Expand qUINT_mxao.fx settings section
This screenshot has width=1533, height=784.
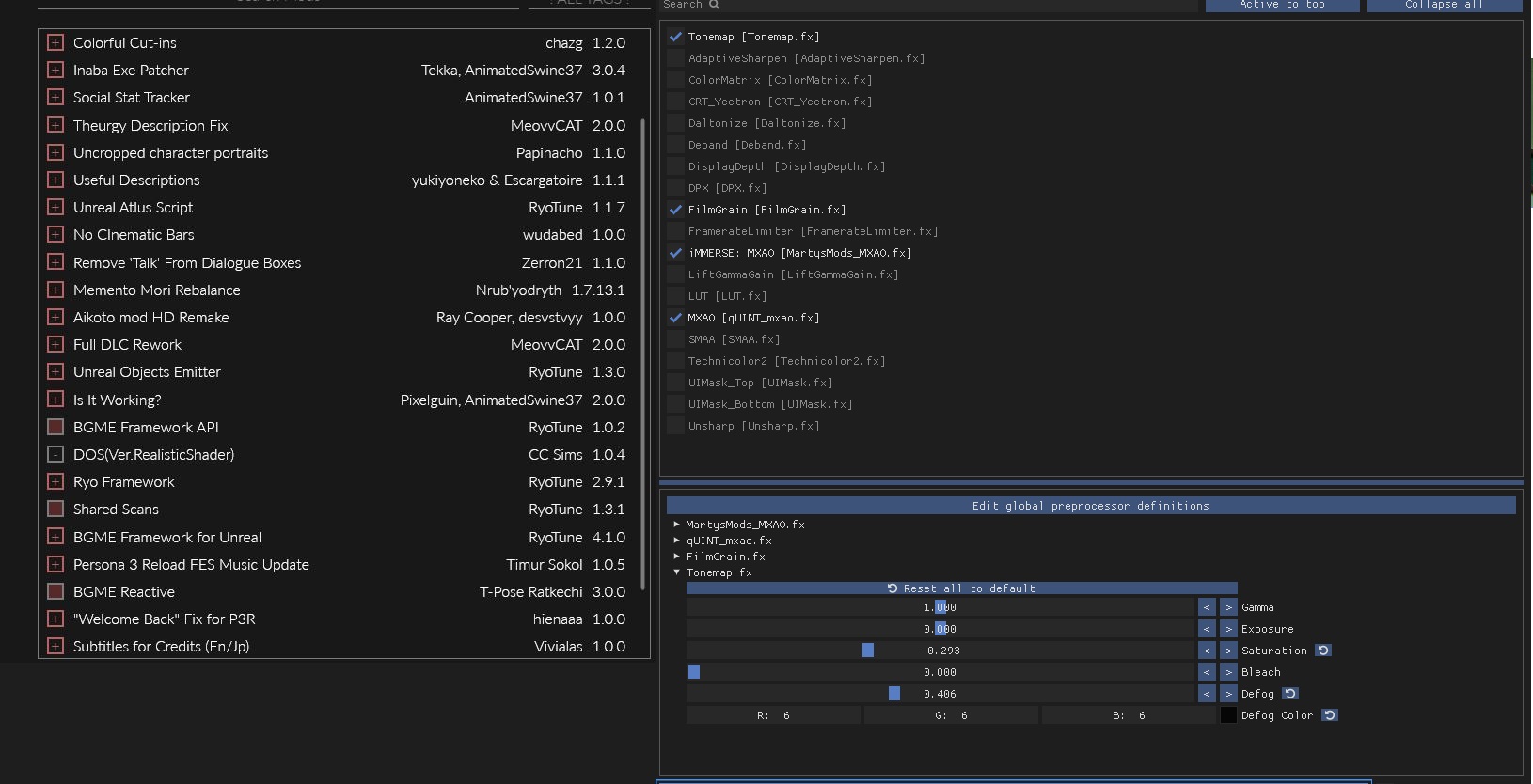tap(676, 541)
